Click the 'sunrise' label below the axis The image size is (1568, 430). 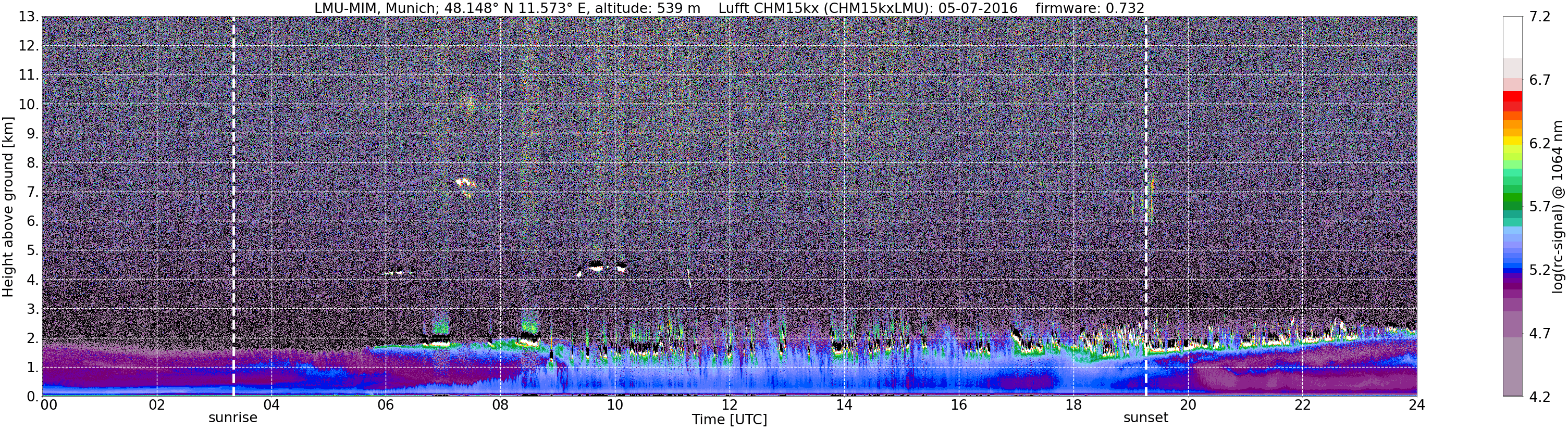click(233, 418)
